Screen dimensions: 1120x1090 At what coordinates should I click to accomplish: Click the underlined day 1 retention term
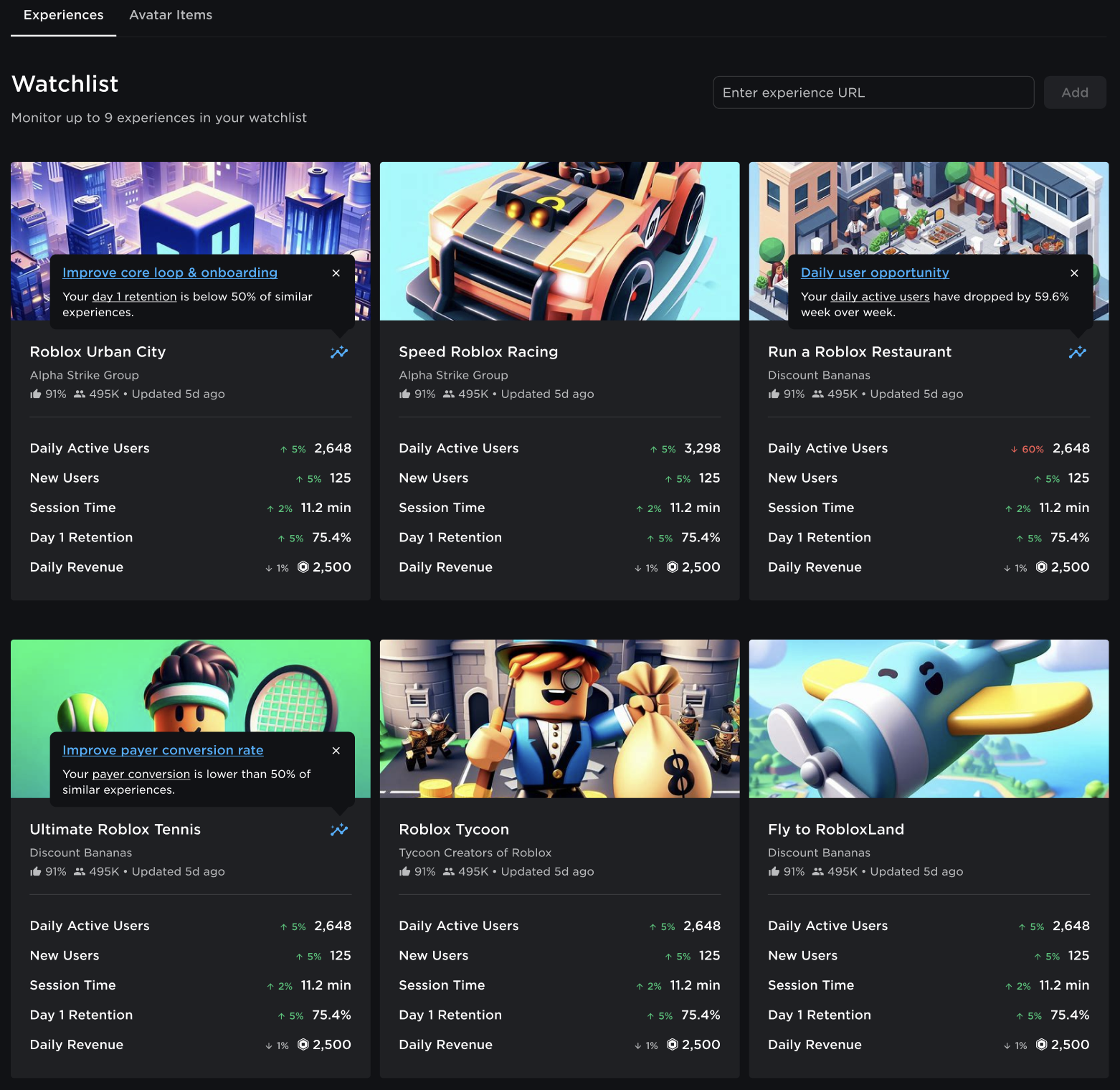[134, 297]
